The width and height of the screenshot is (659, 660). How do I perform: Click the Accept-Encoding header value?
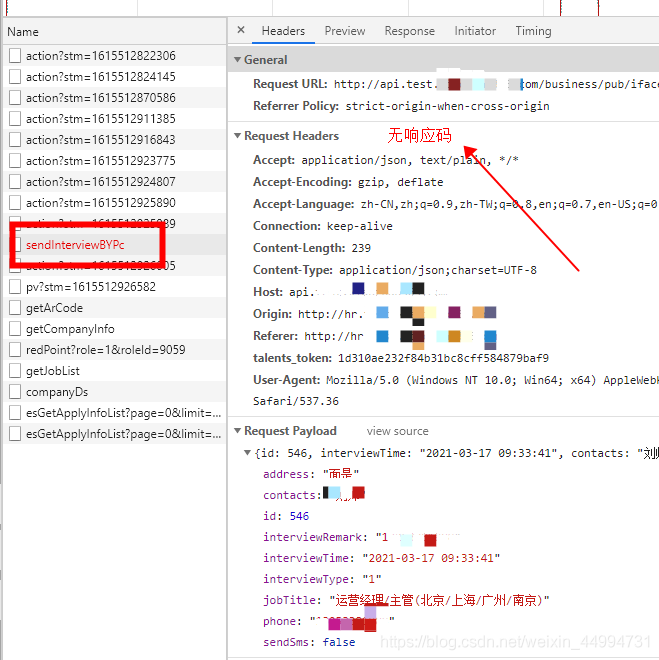click(400, 182)
